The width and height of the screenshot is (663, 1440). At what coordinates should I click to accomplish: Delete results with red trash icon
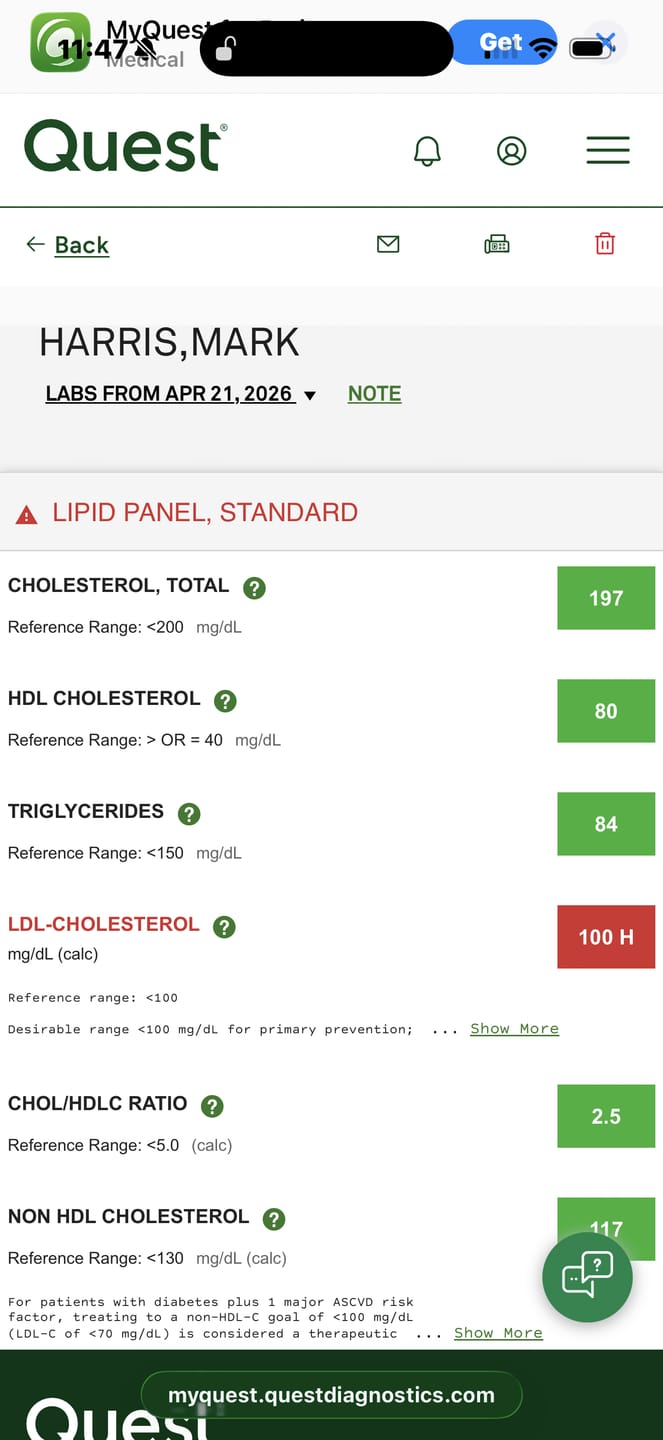click(x=605, y=243)
